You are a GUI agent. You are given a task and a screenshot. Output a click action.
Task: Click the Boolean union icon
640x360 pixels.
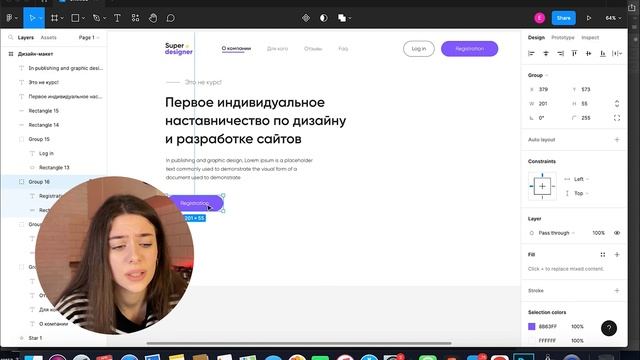[x=342, y=18]
